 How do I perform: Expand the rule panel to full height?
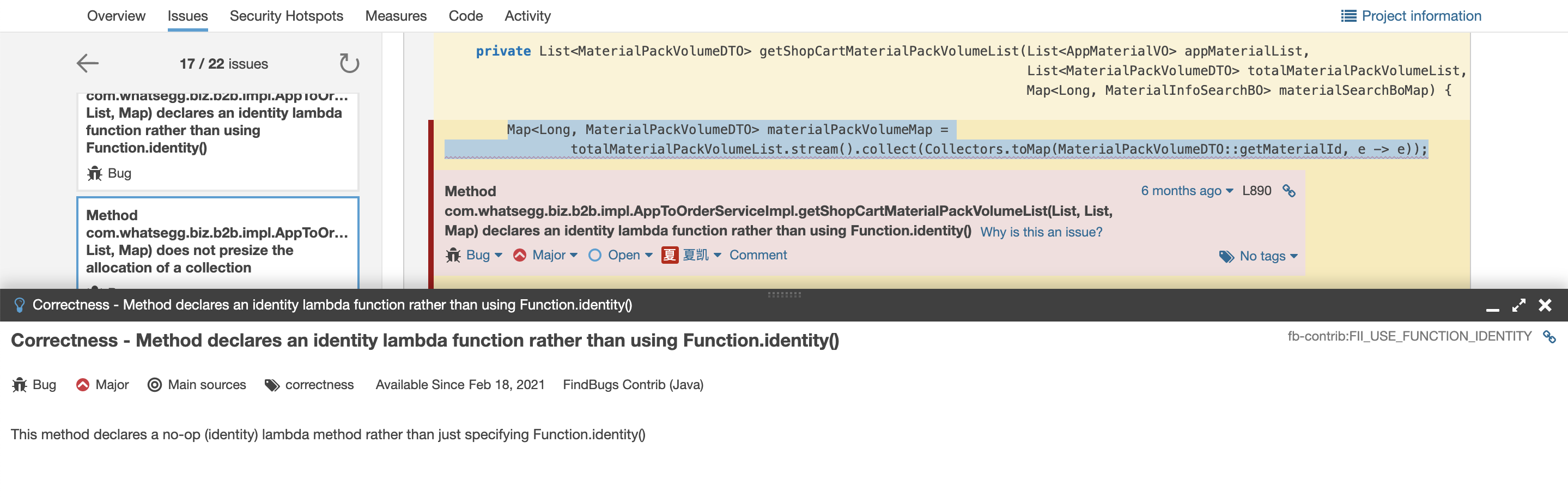click(1519, 306)
